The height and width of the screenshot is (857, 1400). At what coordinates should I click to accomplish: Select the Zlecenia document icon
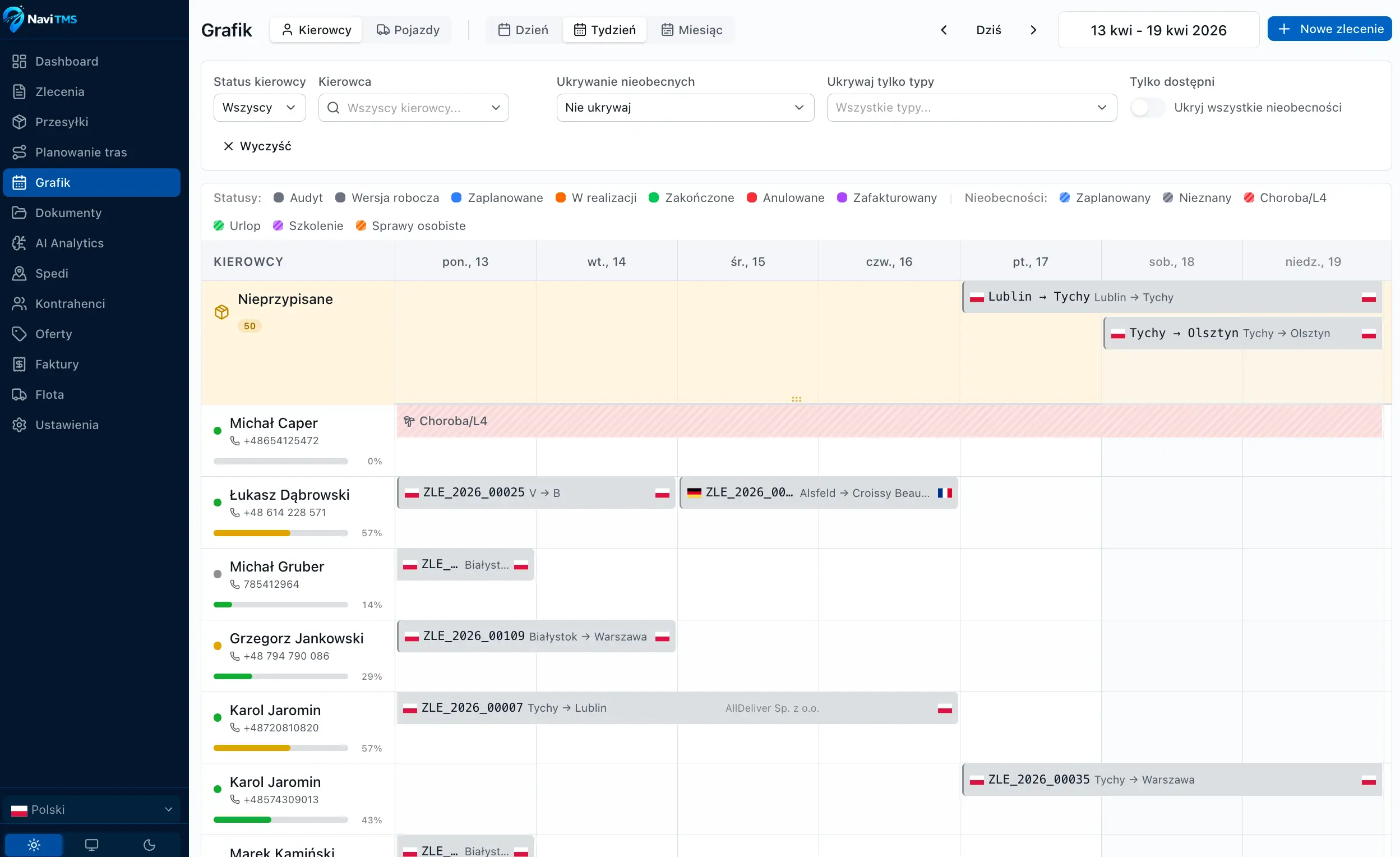[19, 91]
